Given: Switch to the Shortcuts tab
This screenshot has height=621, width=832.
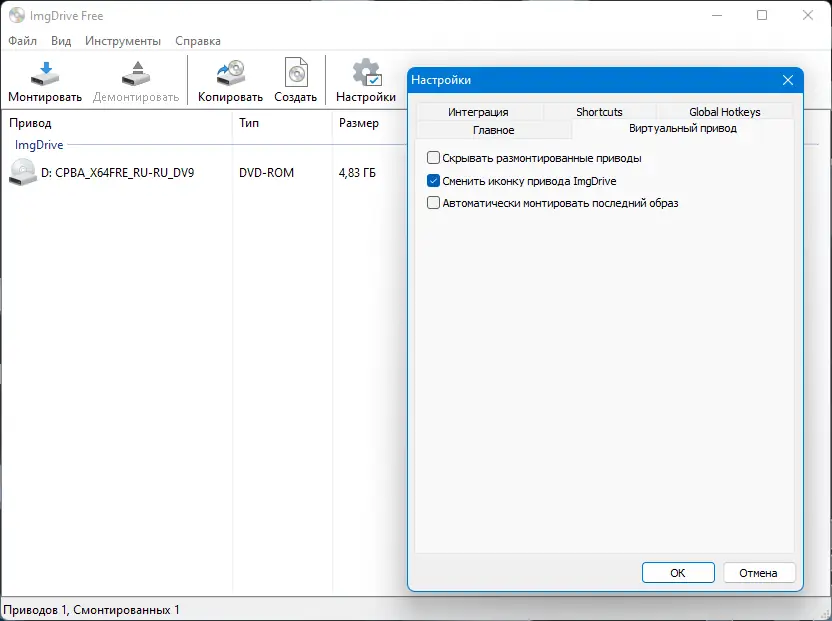Looking at the screenshot, I should (599, 112).
